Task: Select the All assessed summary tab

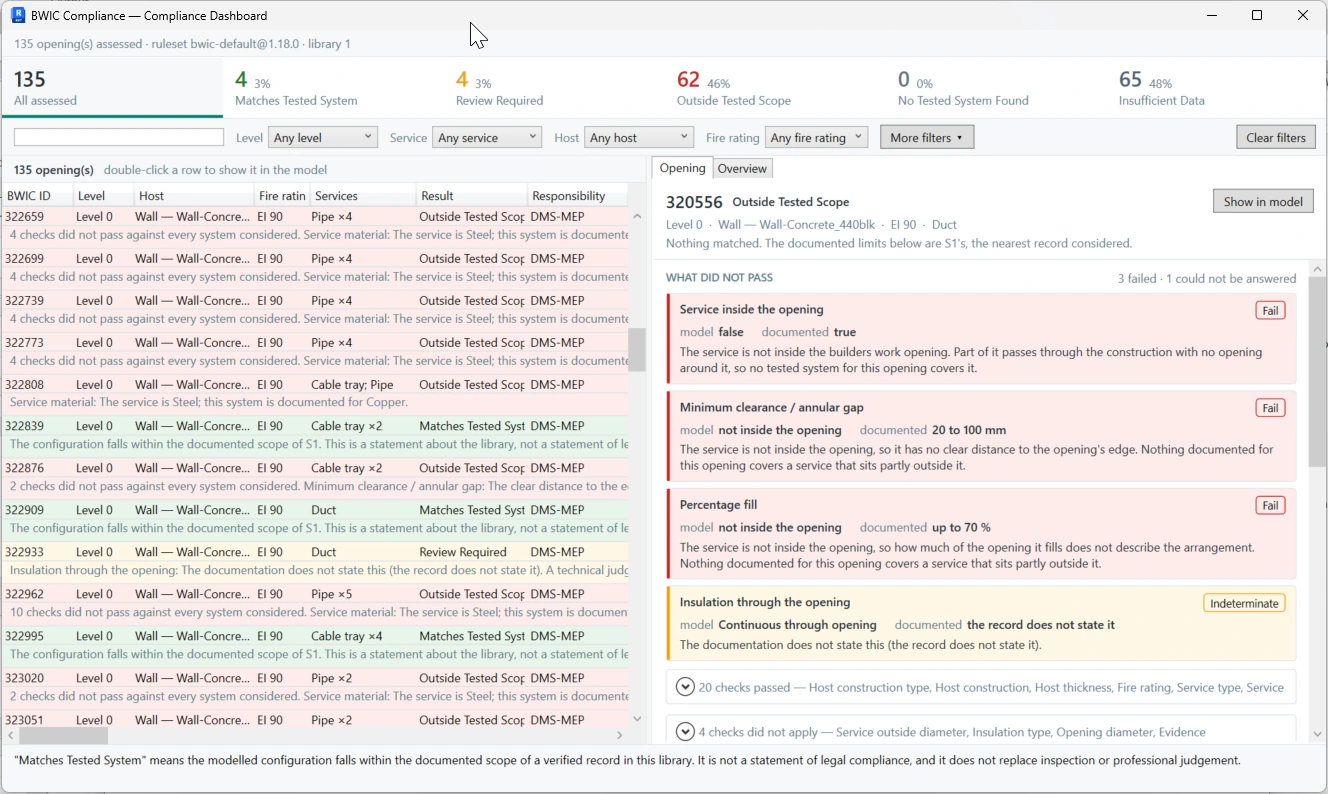Action: click(111, 88)
